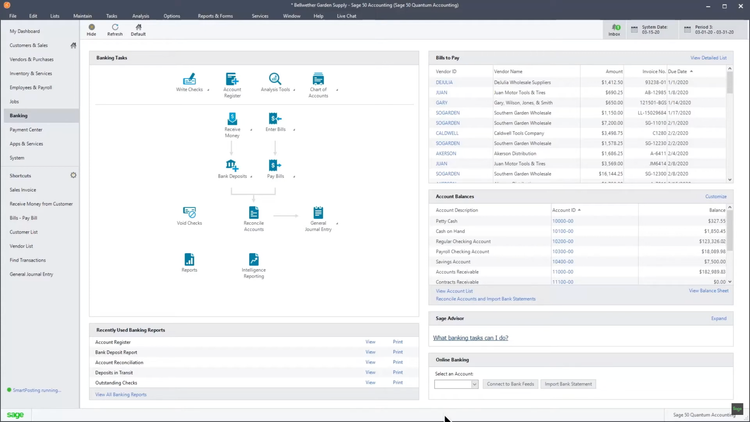Open the Analysis menu
The height and width of the screenshot is (422, 750).
141,16
